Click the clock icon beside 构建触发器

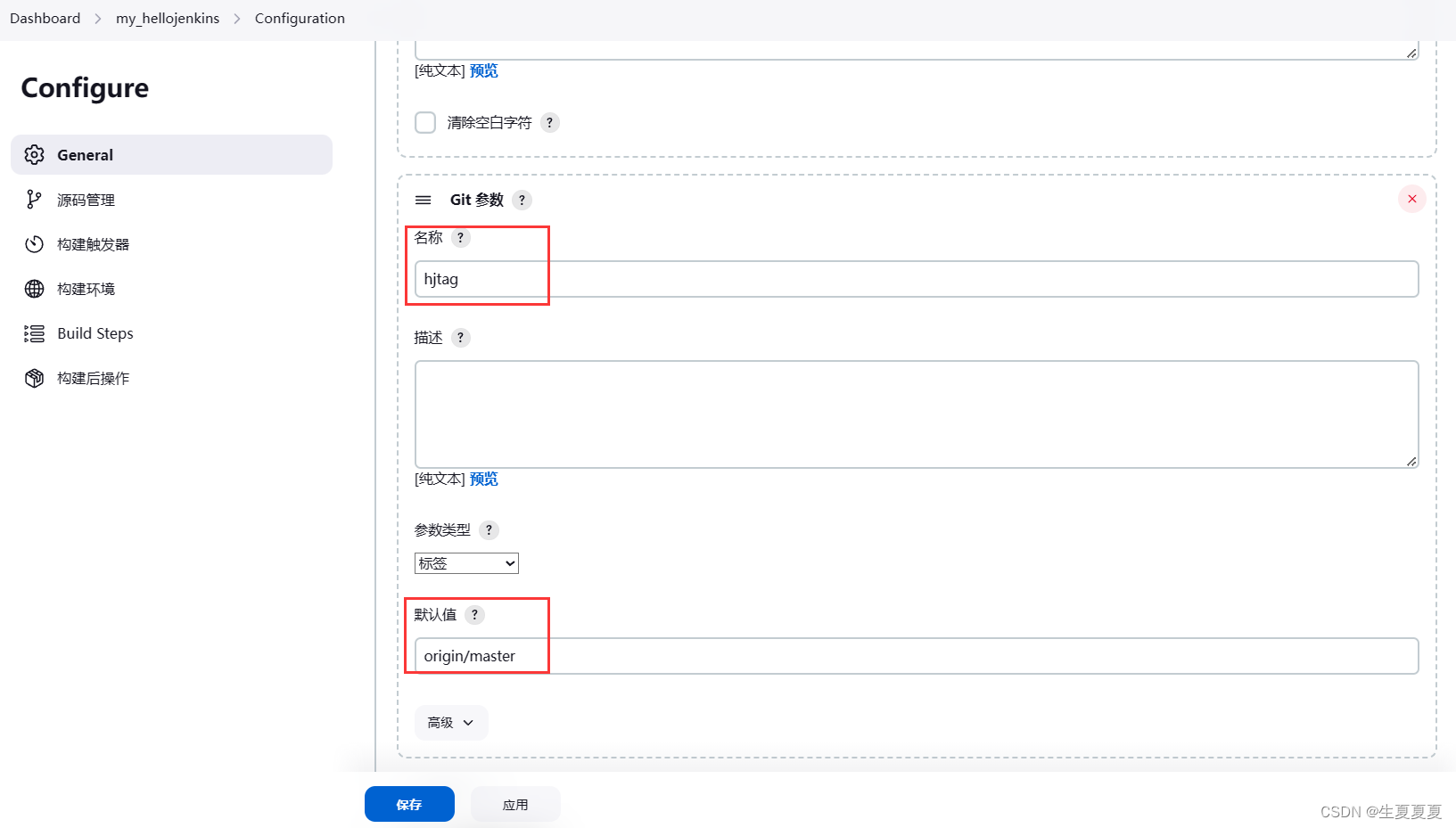point(34,244)
